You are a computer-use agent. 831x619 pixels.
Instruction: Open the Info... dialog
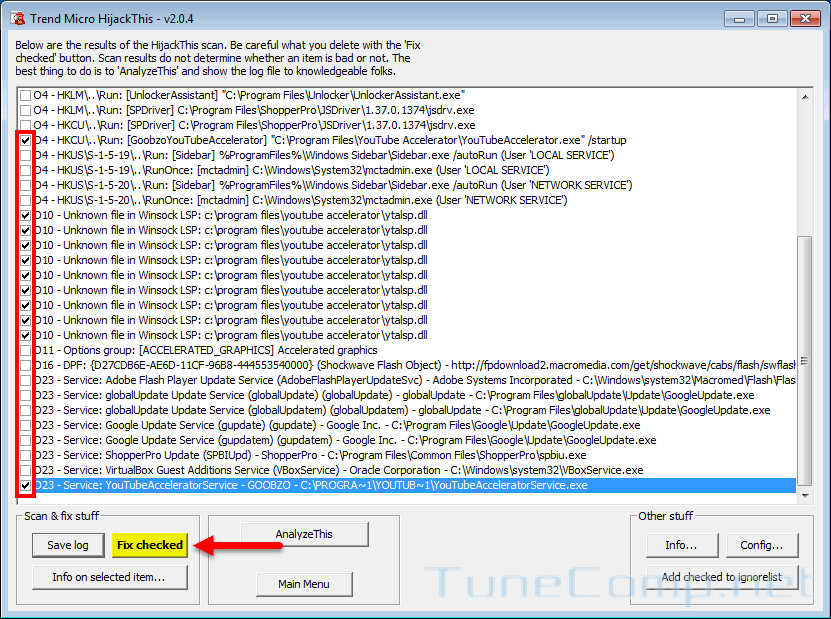pos(682,545)
